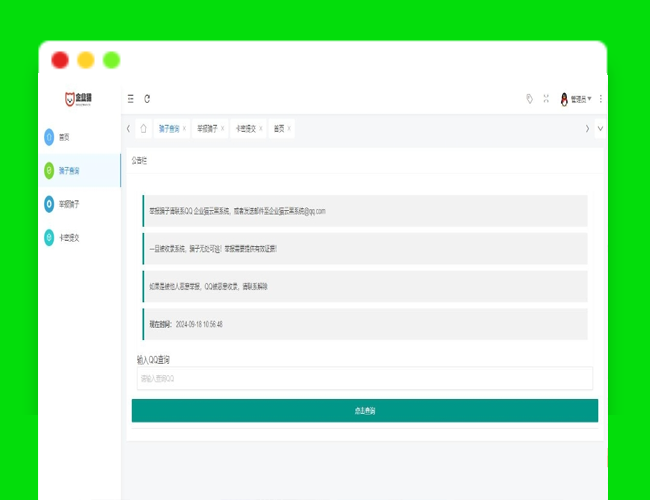Viewport: 650px width, 500px height.
Task: Click the penguin avatar icon
Action: 564,99
